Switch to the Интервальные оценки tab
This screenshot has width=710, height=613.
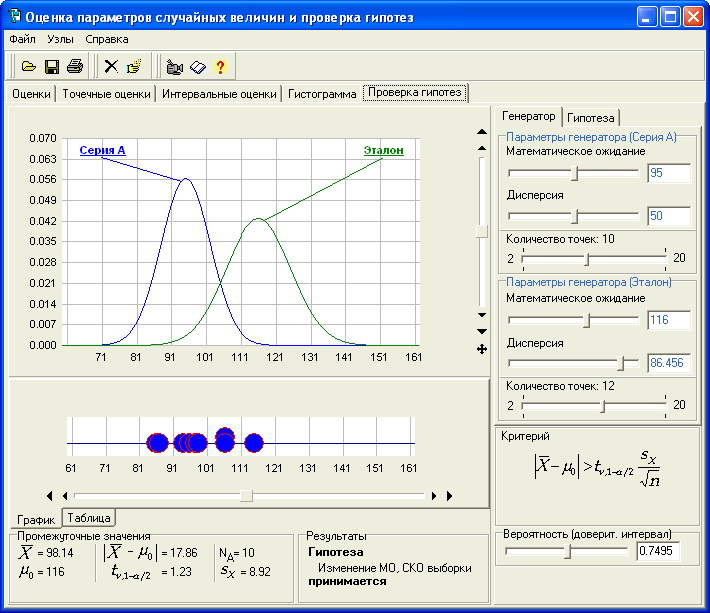click(219, 94)
